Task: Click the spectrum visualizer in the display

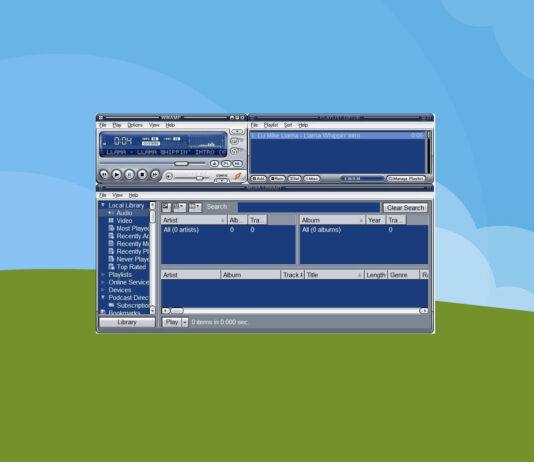Action: click(207, 142)
